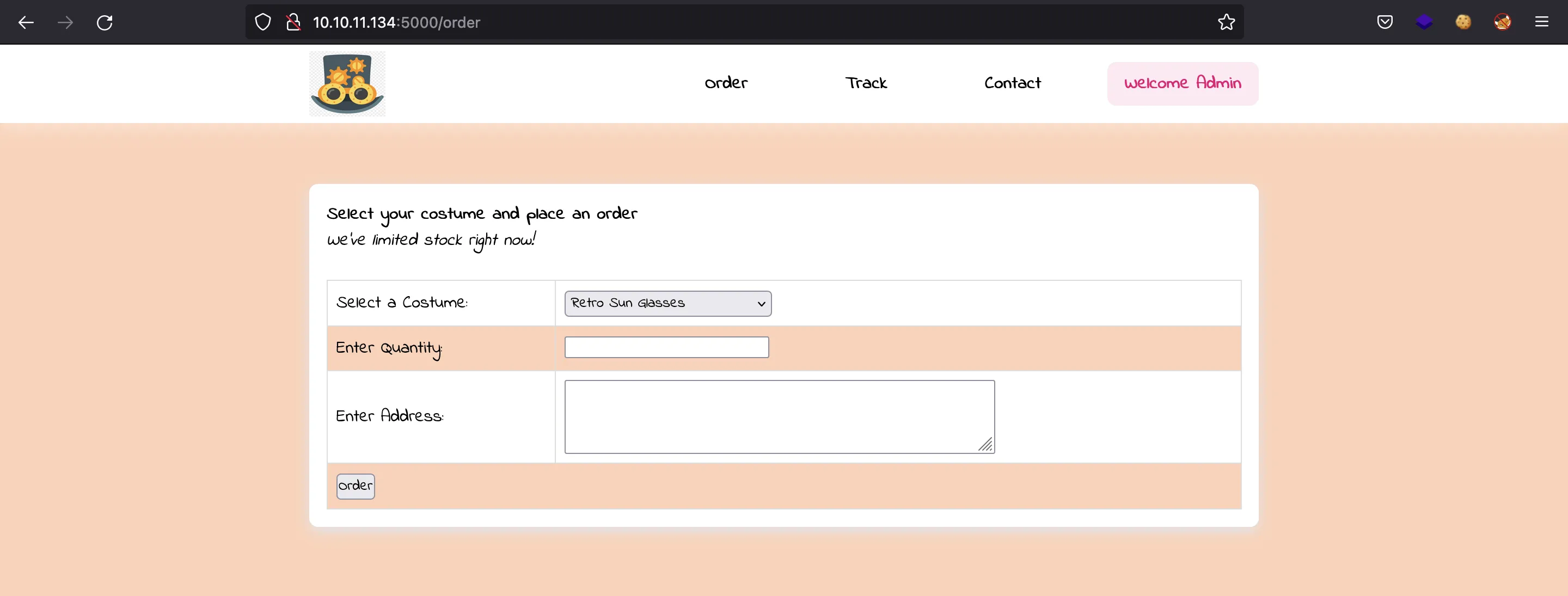Click the FoxyProxy extension icon

pos(1502,22)
